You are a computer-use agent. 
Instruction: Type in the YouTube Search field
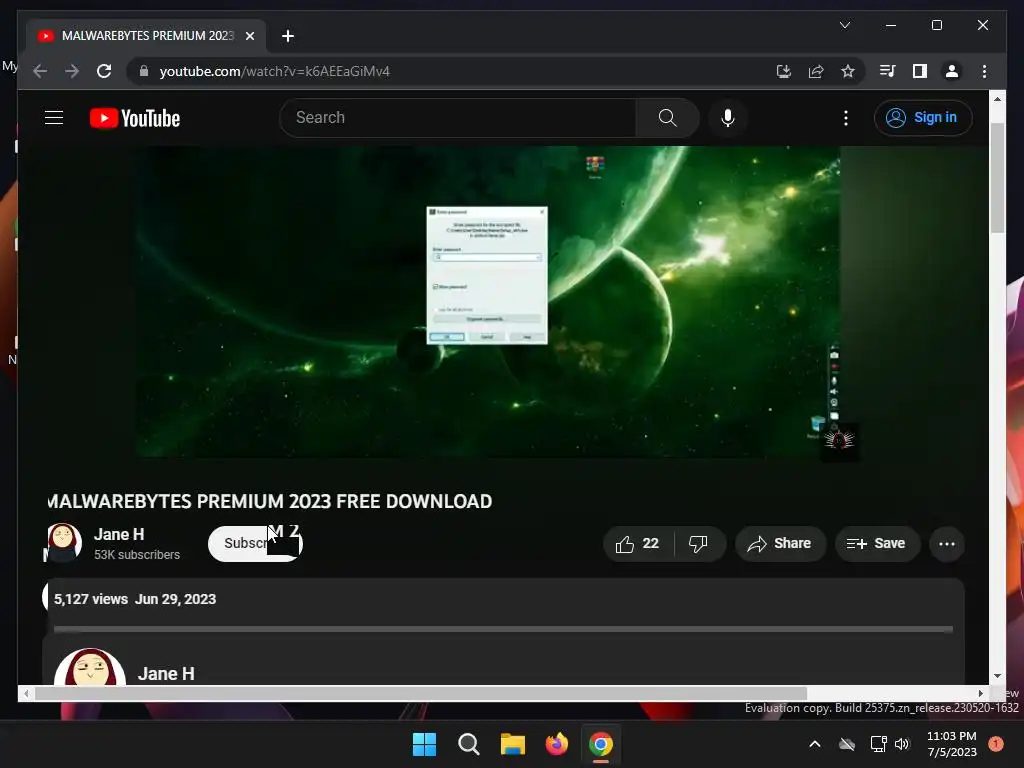[x=459, y=118]
